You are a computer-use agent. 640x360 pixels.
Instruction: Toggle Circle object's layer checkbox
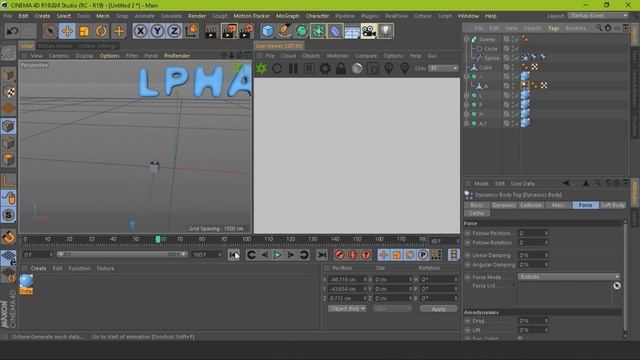pyautogui.click(x=507, y=49)
